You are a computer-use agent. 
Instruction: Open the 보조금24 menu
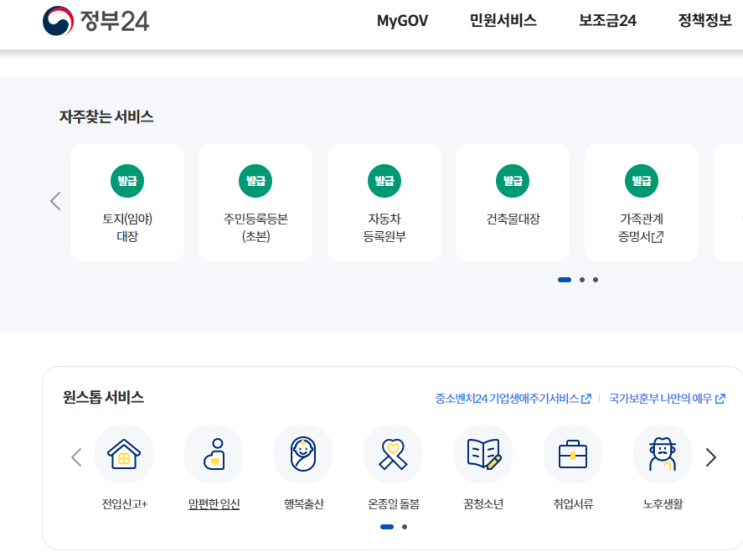(607, 20)
